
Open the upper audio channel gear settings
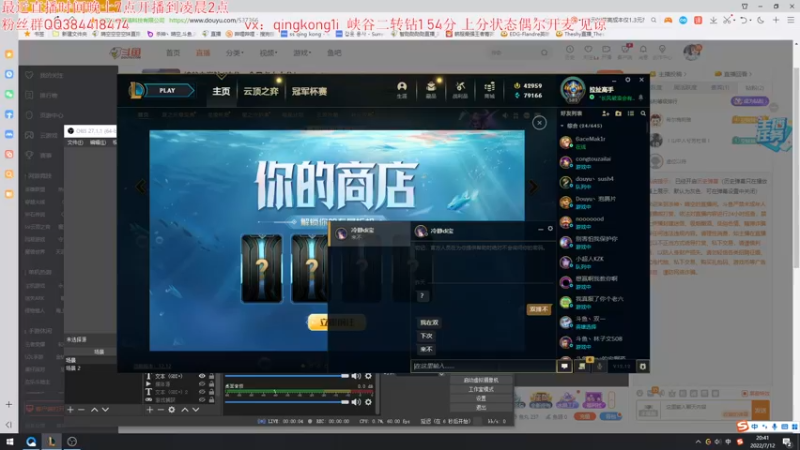click(x=368, y=376)
